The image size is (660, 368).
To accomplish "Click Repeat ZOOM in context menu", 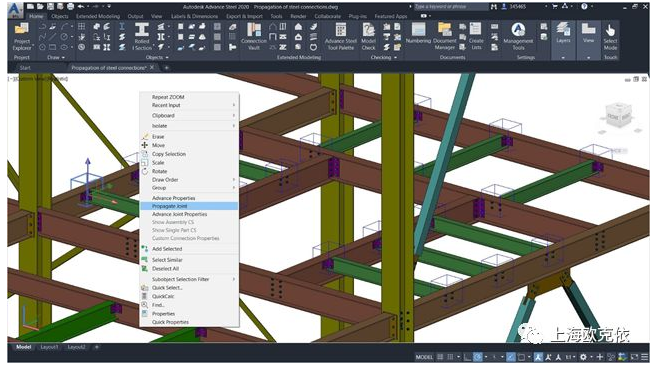I will 189,97.
